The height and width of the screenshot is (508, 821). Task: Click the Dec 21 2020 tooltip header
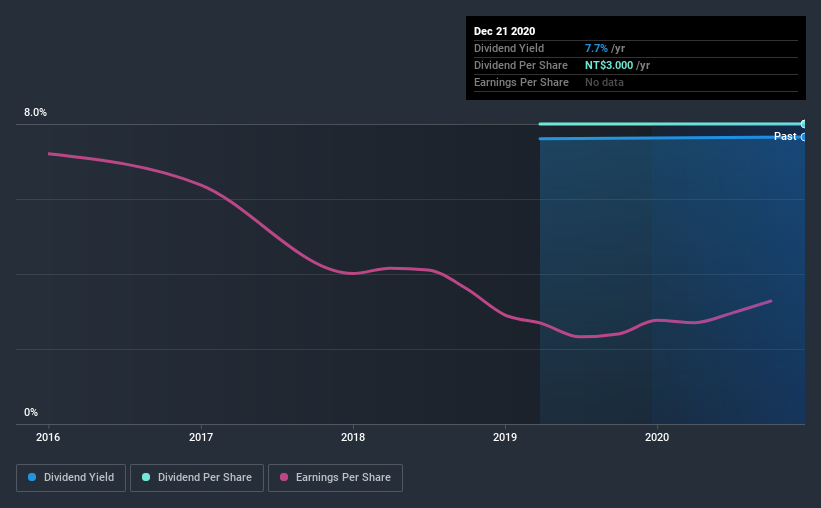(x=504, y=31)
